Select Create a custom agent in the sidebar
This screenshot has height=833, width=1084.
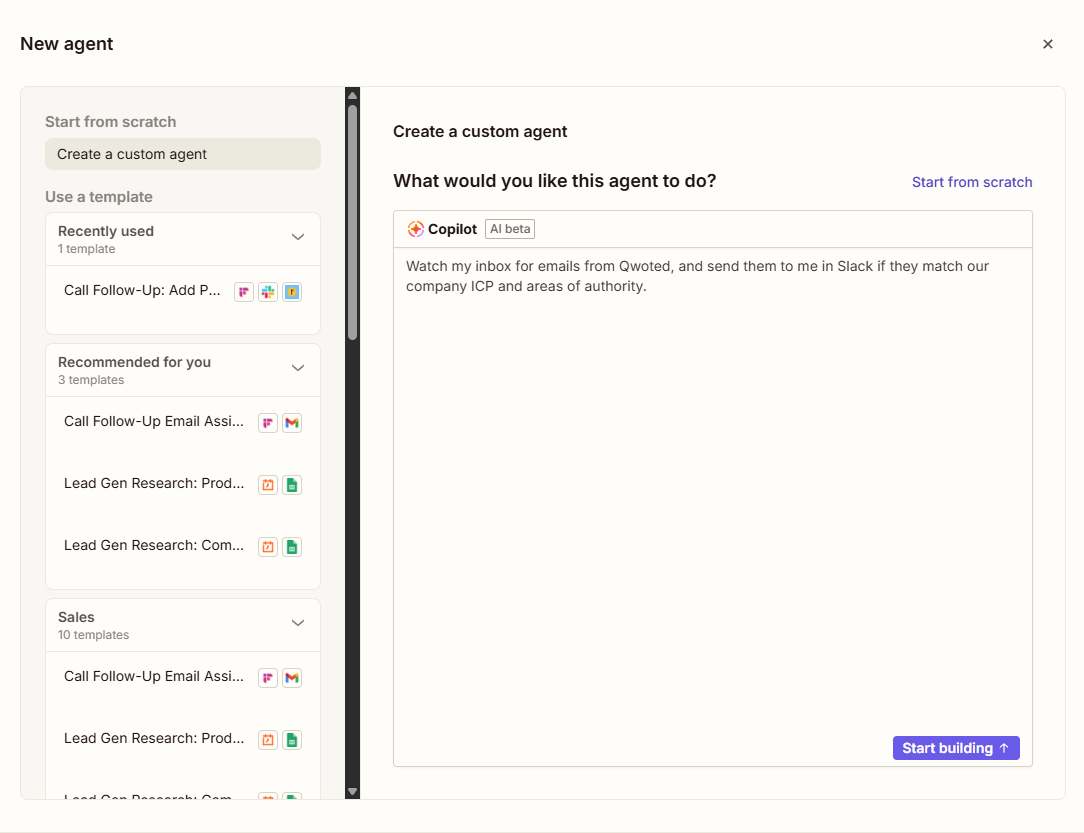point(182,153)
